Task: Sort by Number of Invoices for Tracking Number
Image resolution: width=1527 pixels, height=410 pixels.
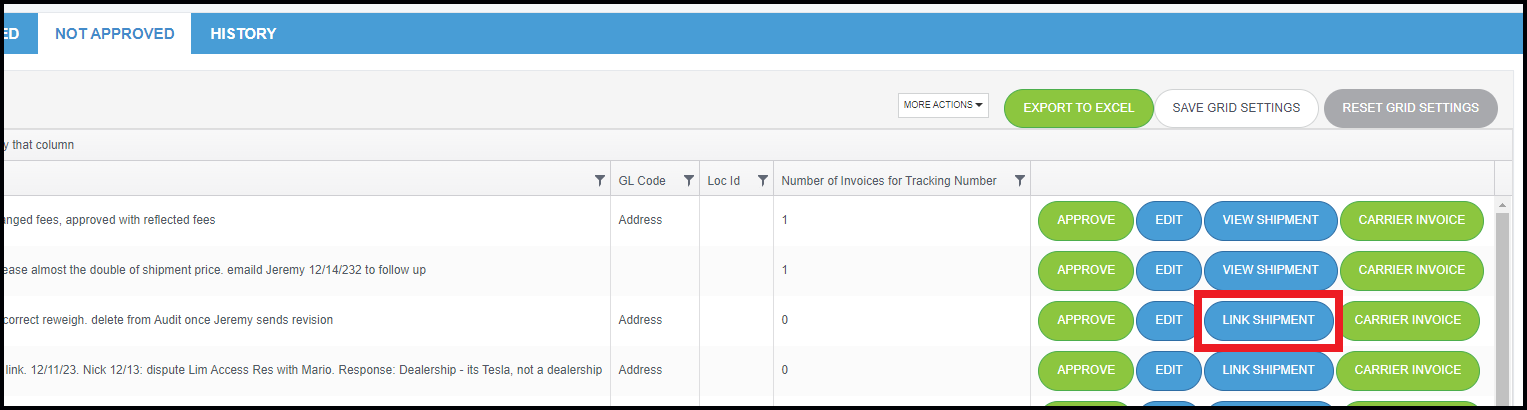Action: (889, 181)
